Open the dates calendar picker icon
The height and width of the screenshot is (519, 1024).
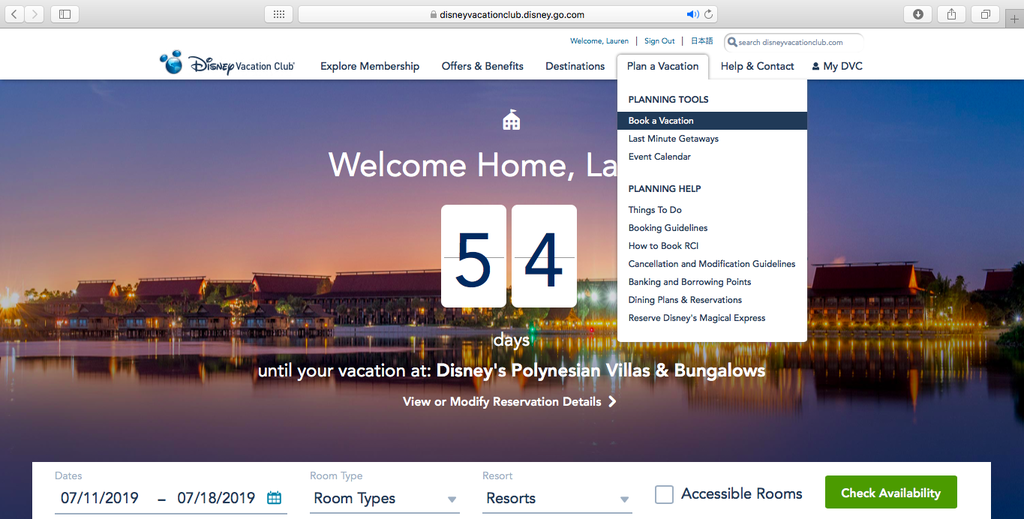[x=274, y=497]
